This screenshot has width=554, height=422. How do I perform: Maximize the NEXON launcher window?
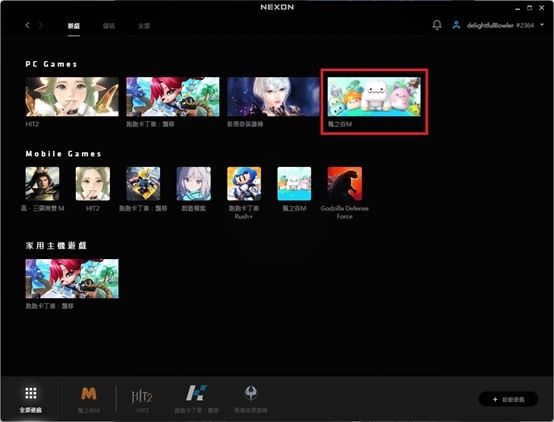[x=530, y=8]
